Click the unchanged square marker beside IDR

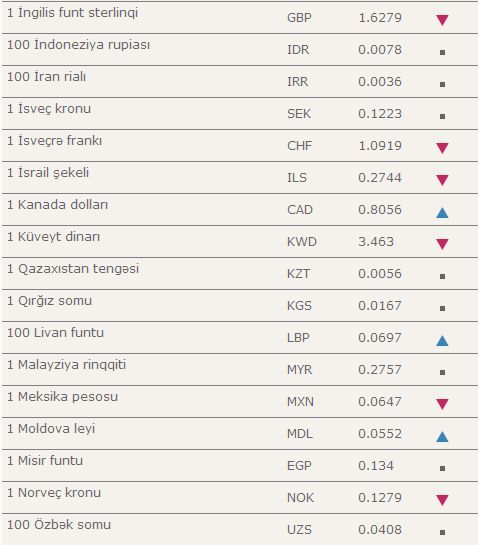(x=442, y=52)
